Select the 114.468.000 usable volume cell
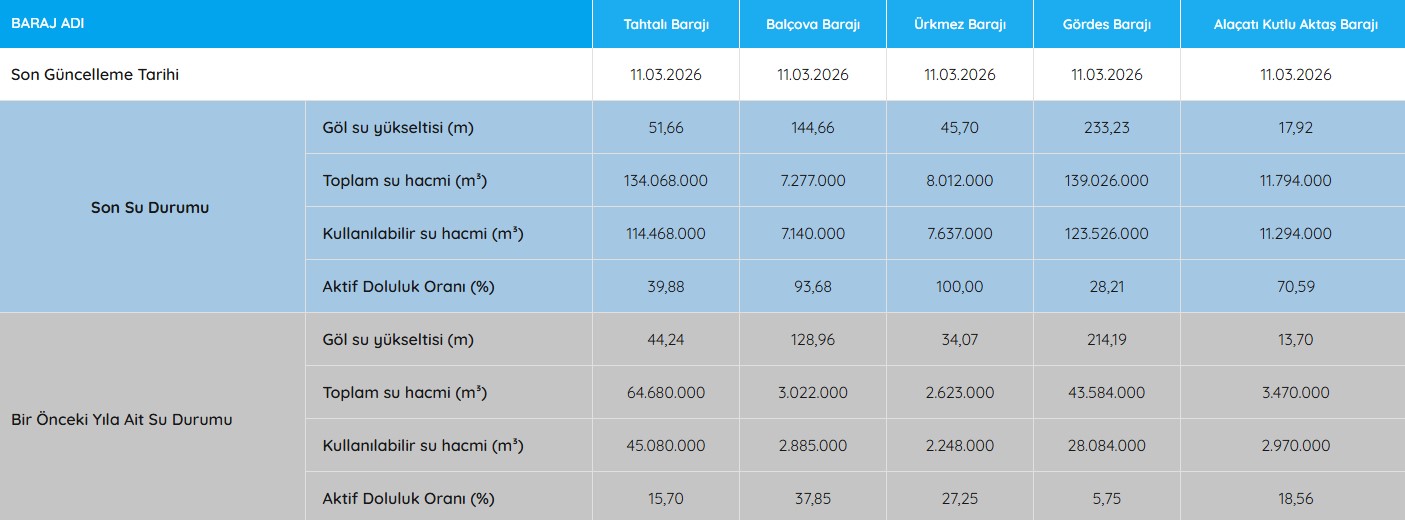Image resolution: width=1405 pixels, height=520 pixels. 666,234
